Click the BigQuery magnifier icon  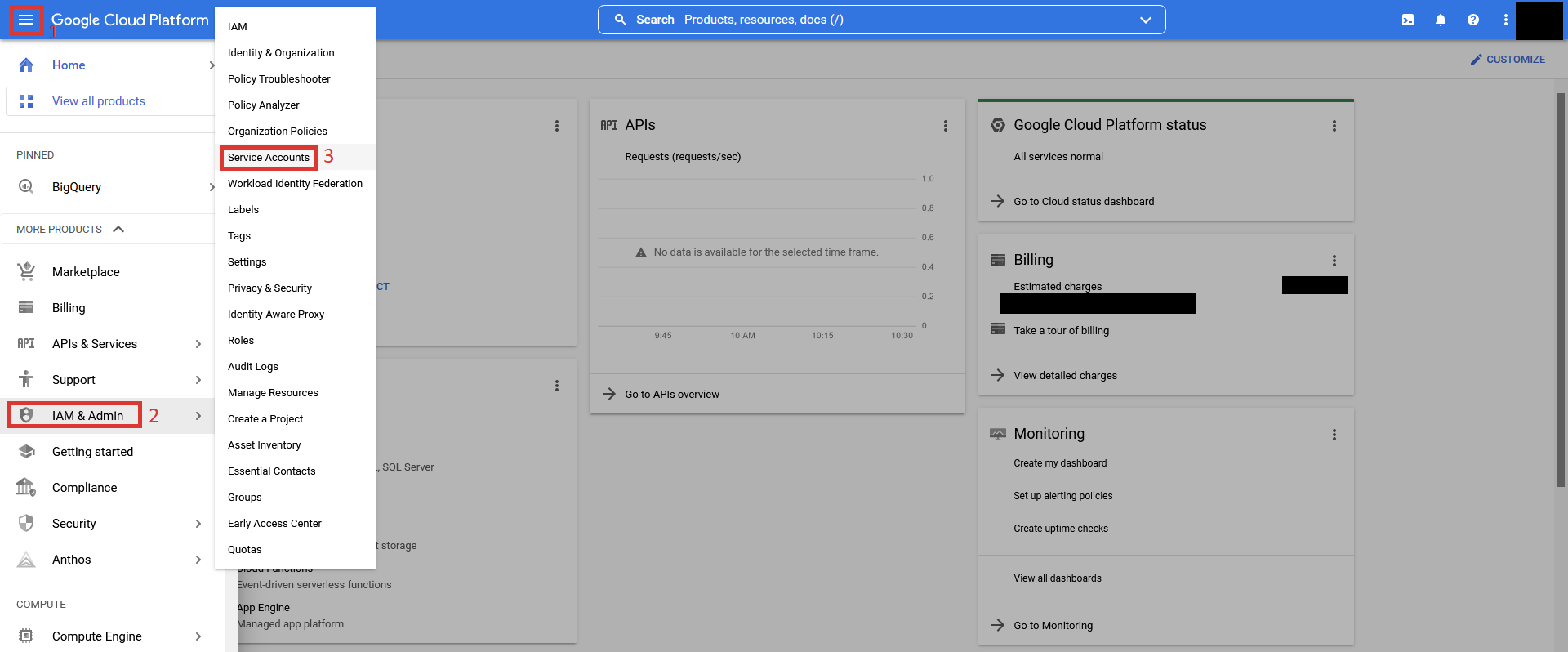[26, 186]
